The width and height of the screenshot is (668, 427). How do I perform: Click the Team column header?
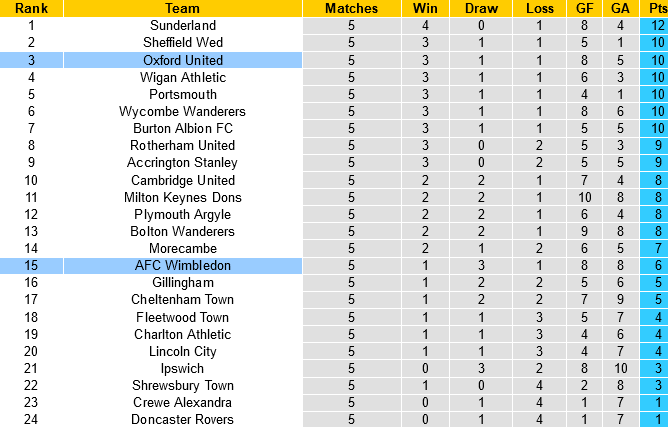(182, 8)
